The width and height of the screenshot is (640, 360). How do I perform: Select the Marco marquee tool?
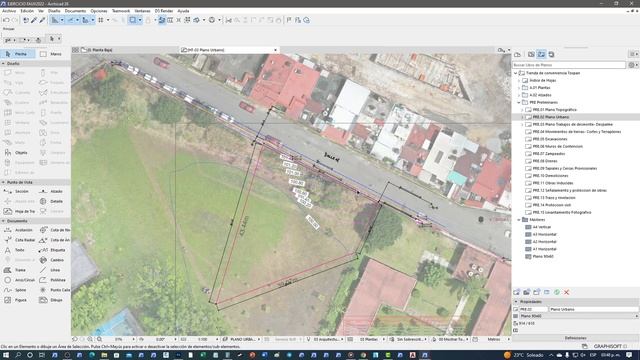coord(52,54)
